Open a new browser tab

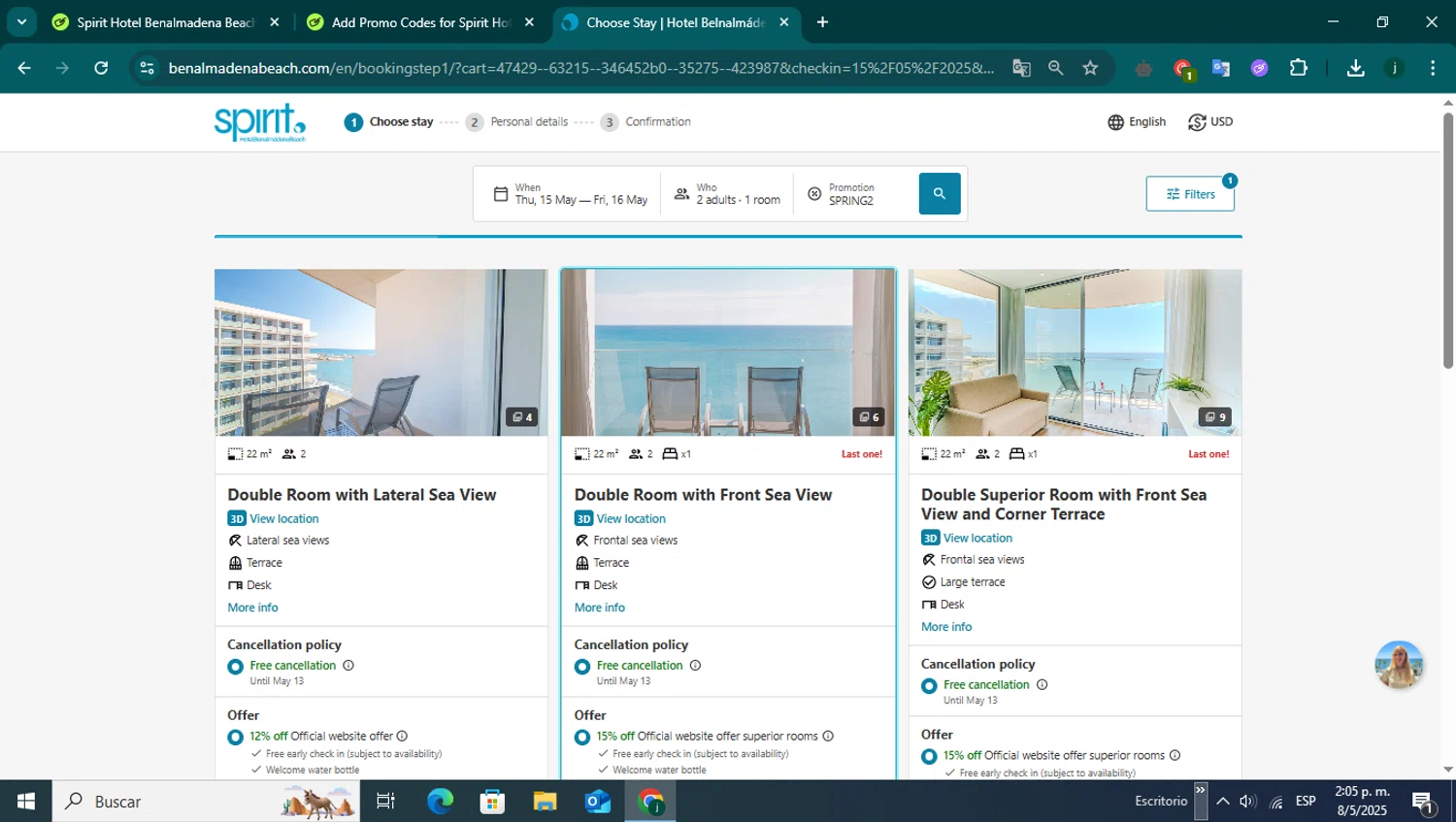[822, 22]
